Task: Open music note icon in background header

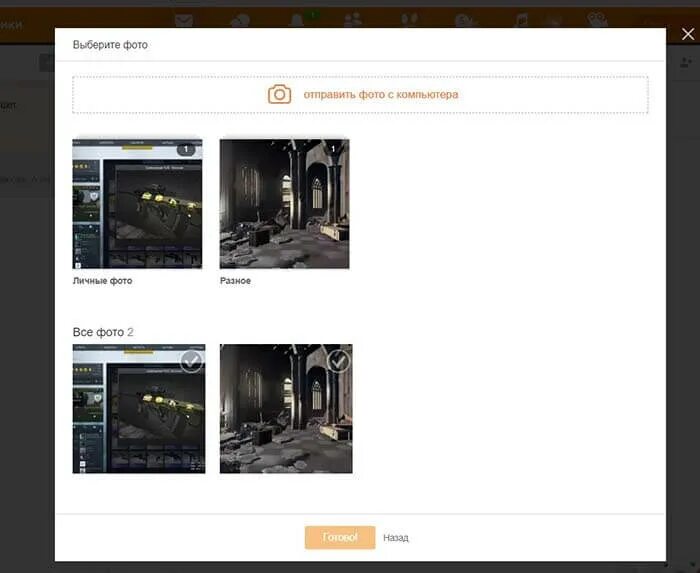Action: pyautogui.click(x=521, y=20)
